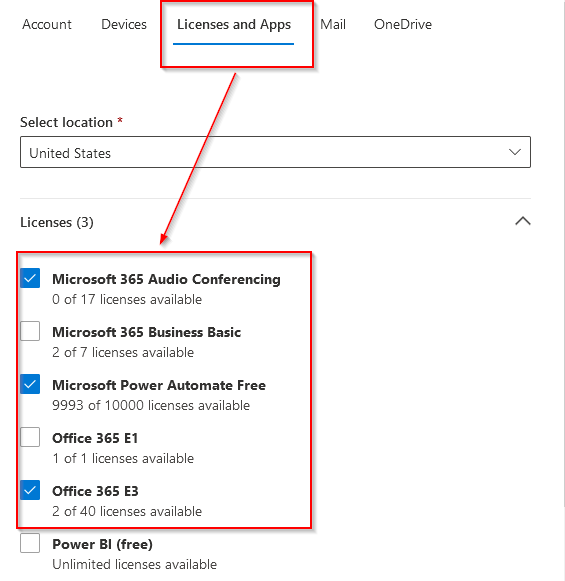Click the Licenses (3) section heading
Image resolution: width=565 pixels, height=581 pixels.
tap(57, 222)
